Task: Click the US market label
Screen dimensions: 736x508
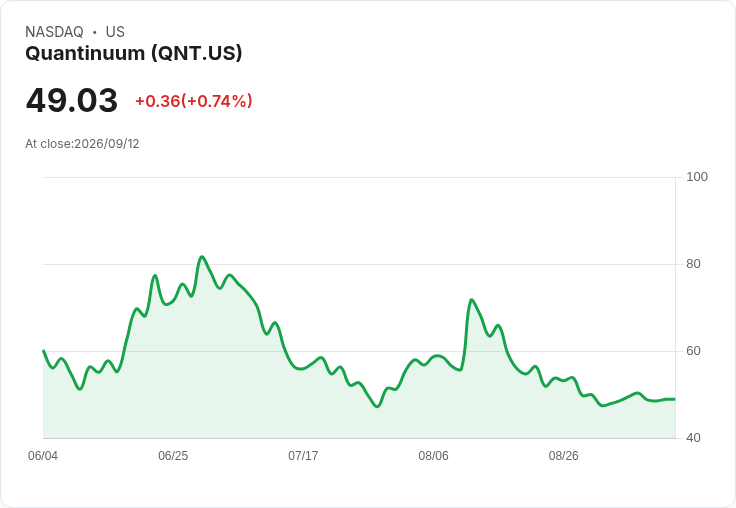Action: coord(115,31)
